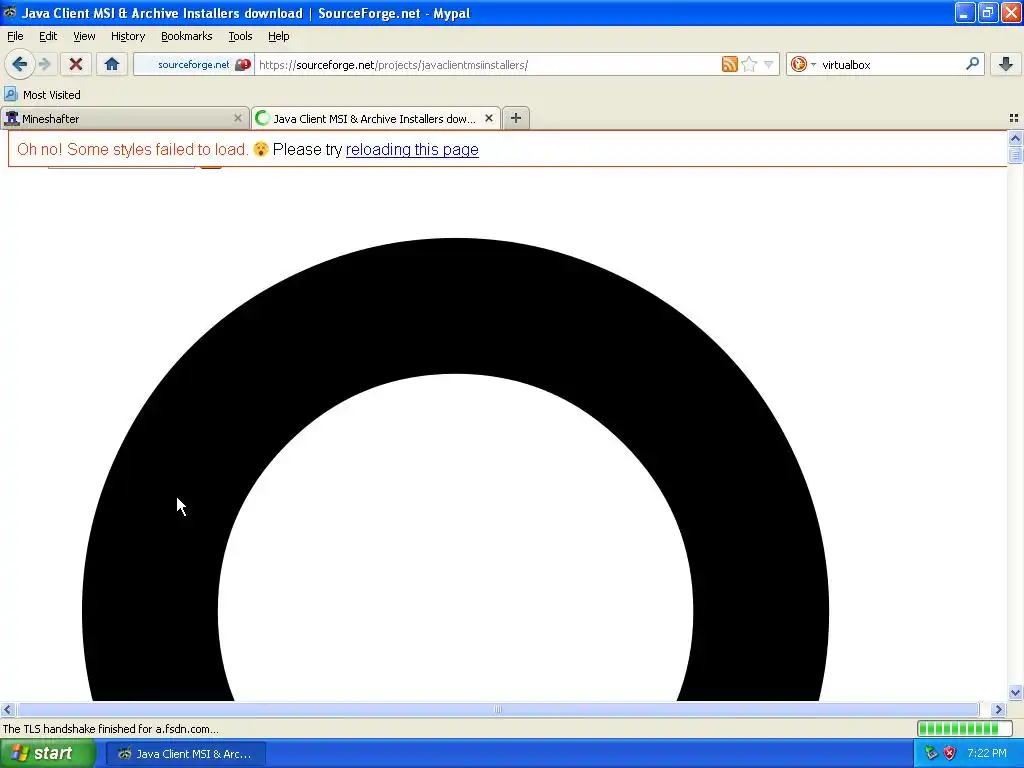Image resolution: width=1024 pixels, height=768 pixels.
Task: Open the Tools menu
Action: tap(240, 36)
